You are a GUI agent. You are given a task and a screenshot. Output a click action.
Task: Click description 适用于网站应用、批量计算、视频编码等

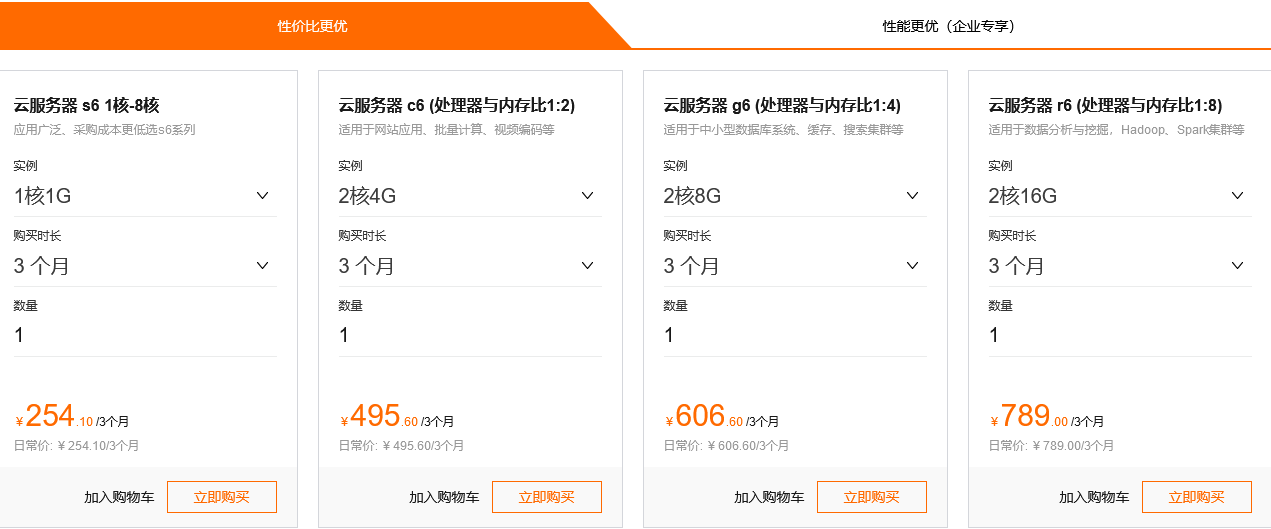point(447,130)
